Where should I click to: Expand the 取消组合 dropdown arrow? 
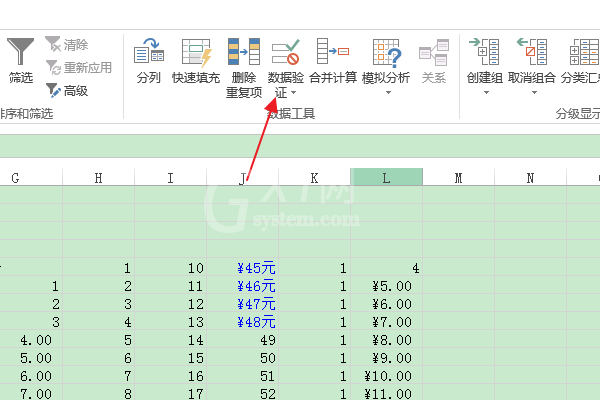tap(535, 93)
